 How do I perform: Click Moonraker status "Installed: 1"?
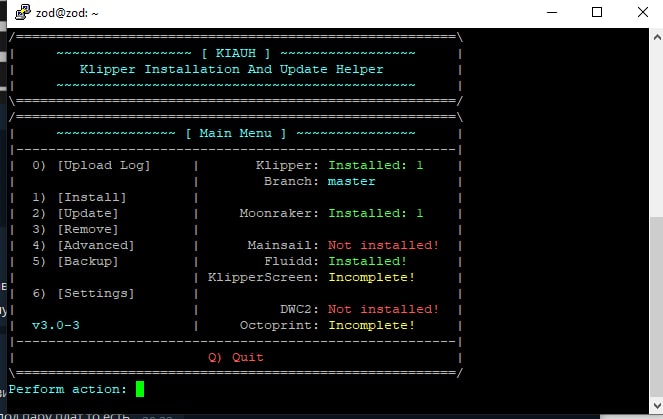[x=375, y=213]
